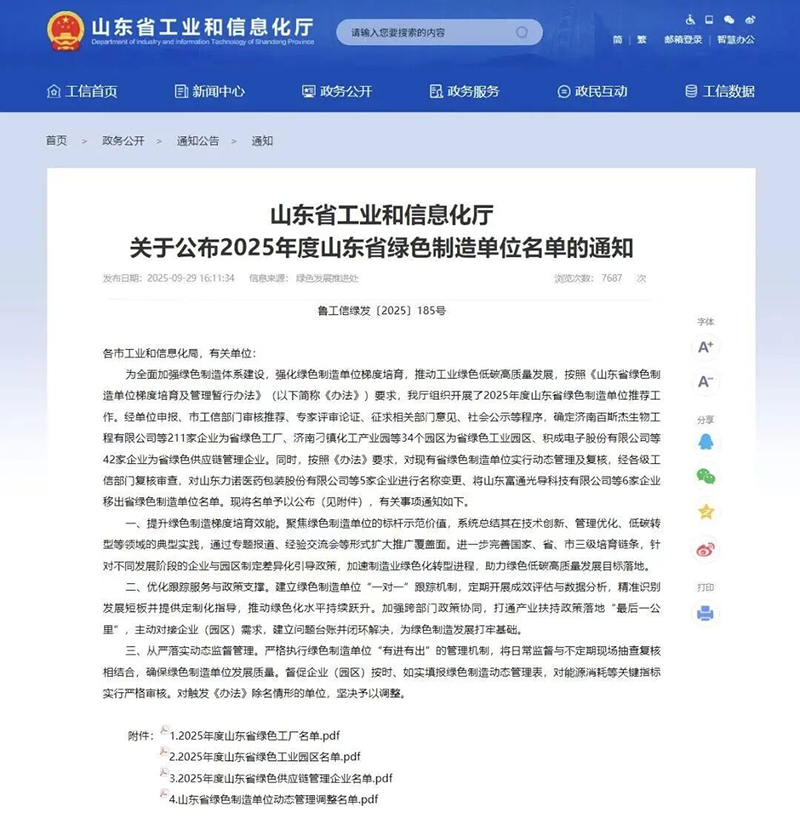The image size is (800, 816).
Task: Click the Shandong government emblem logo
Action: 64,27
